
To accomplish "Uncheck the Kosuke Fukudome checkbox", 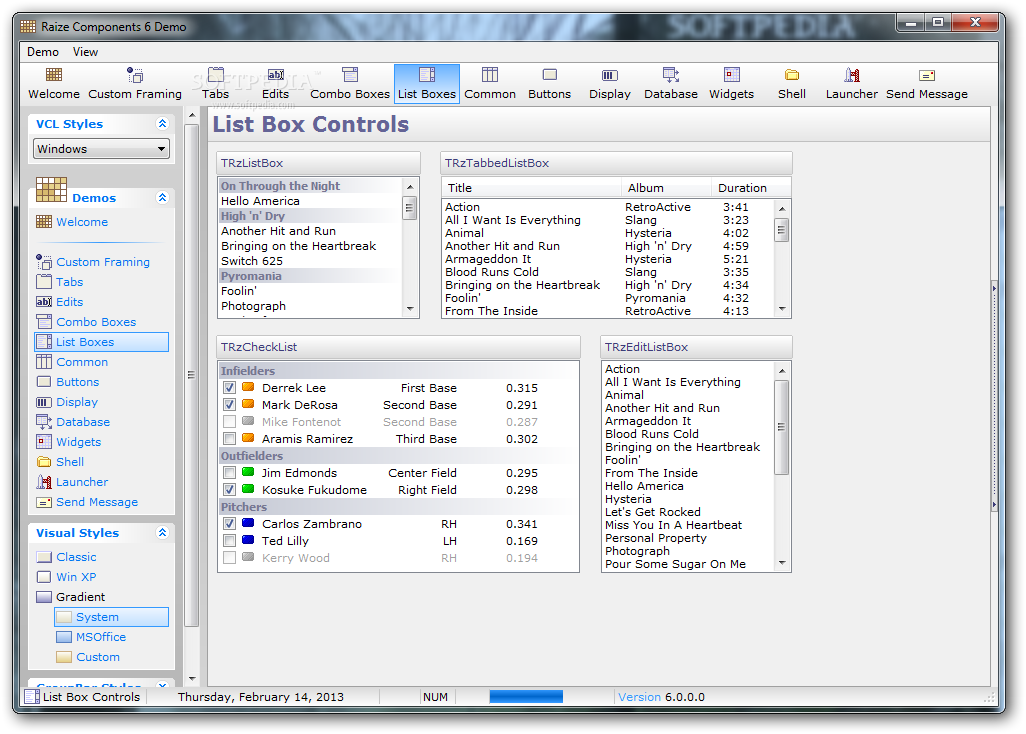I will coord(229,490).
